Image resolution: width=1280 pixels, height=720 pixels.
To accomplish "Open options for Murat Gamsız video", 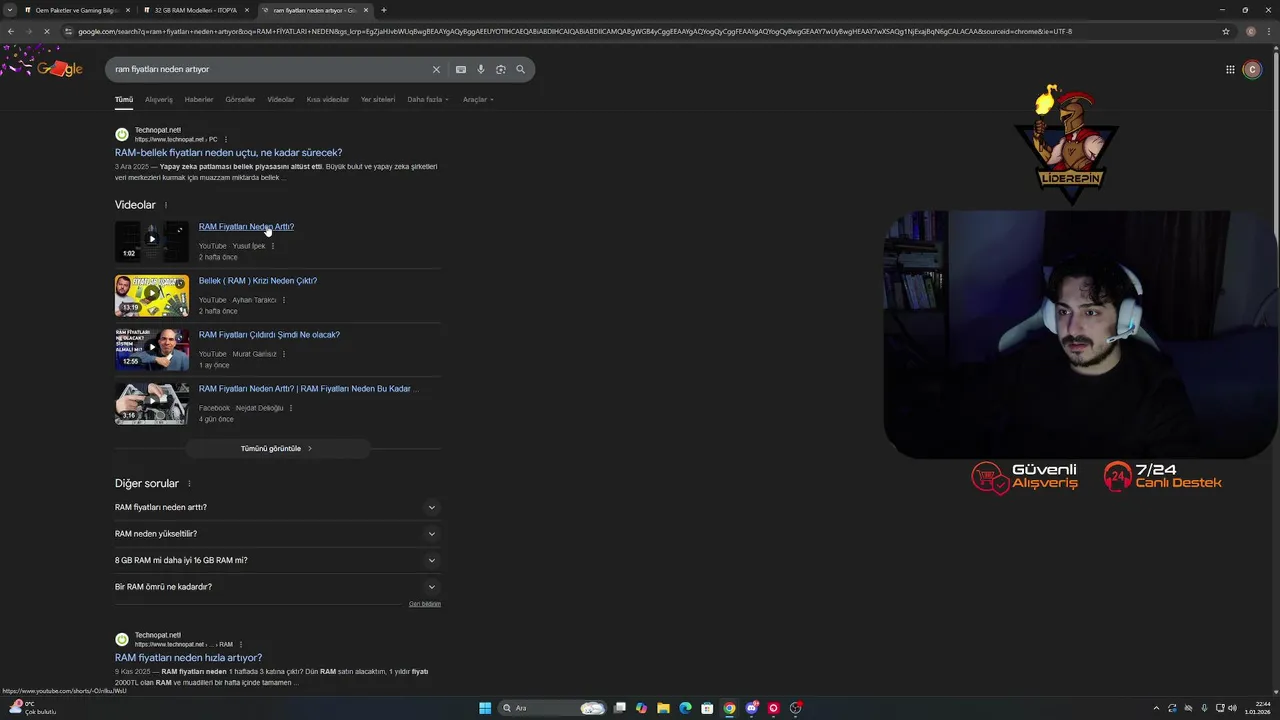I will tap(284, 354).
